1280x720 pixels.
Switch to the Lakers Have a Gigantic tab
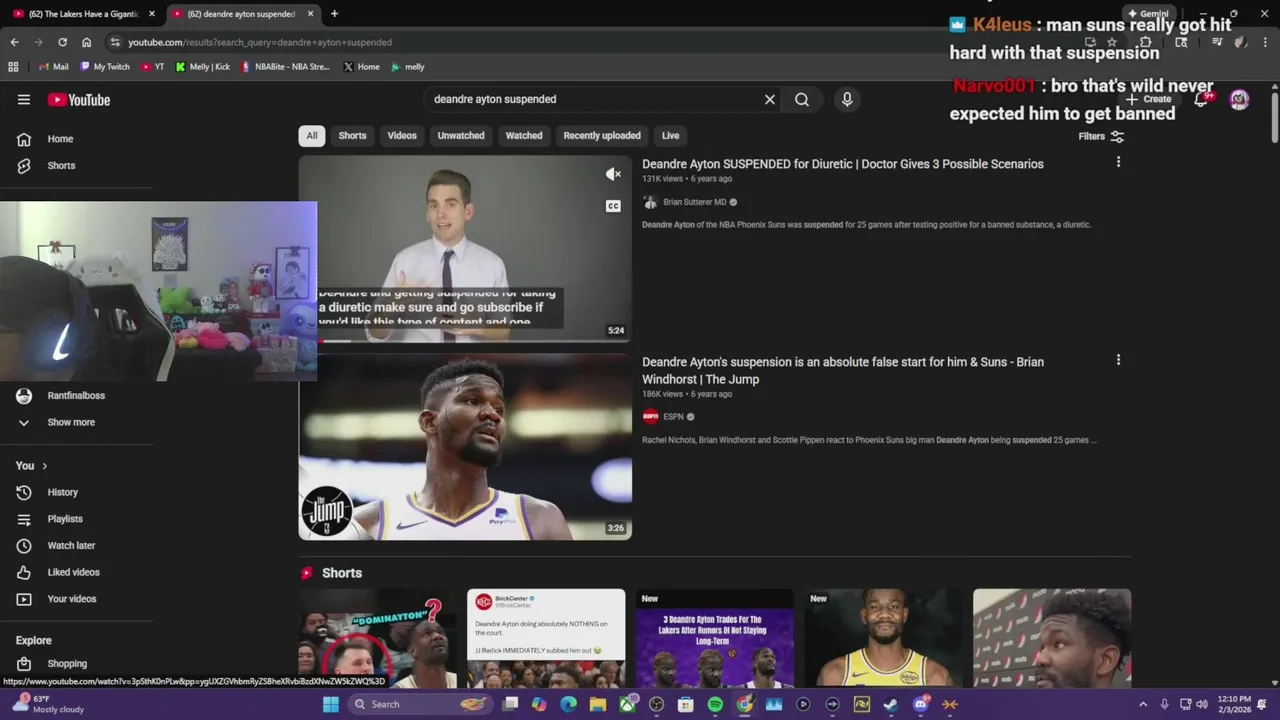coord(82,14)
